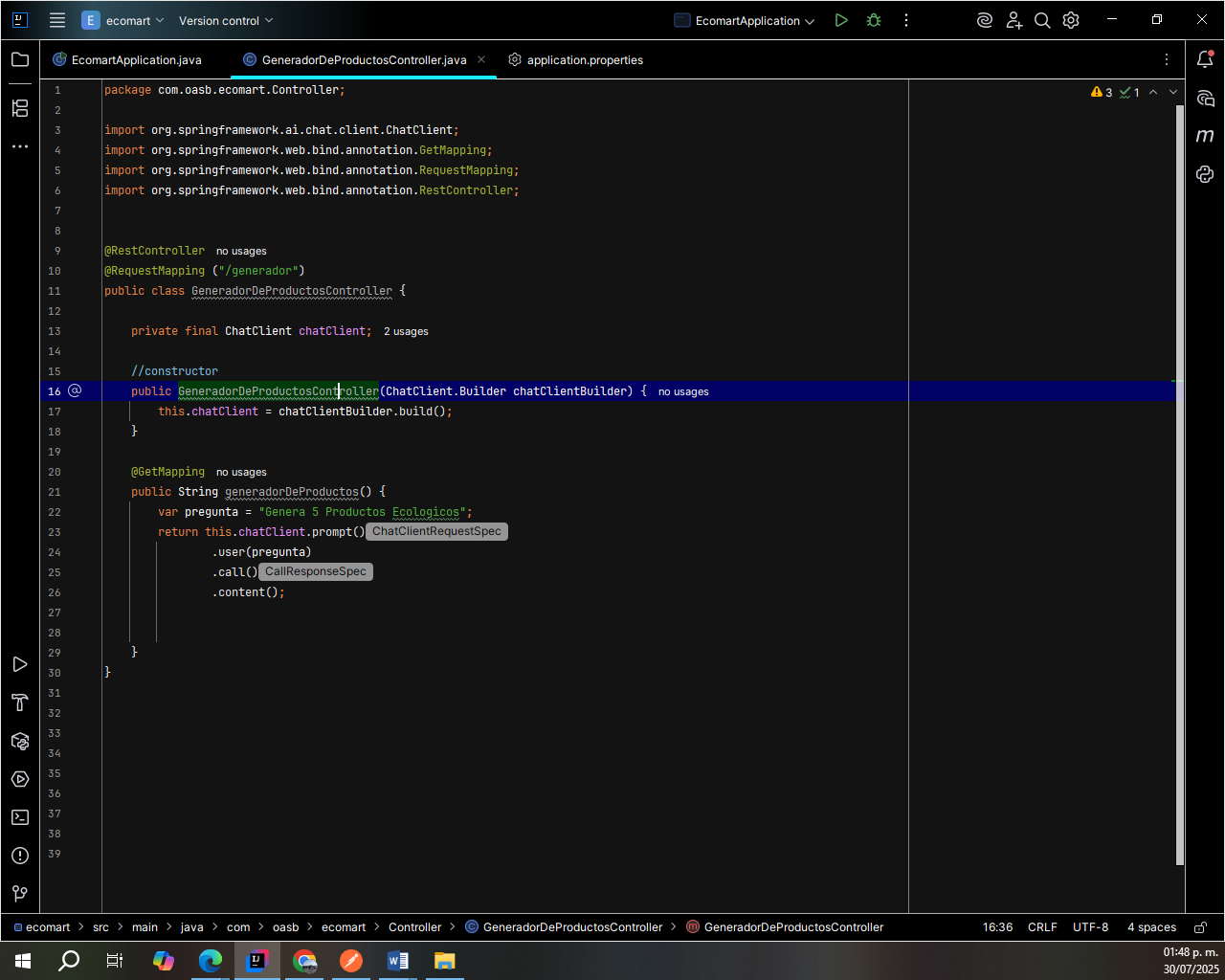Start debugging with the bug icon
The height and width of the screenshot is (980, 1225).
point(874,20)
